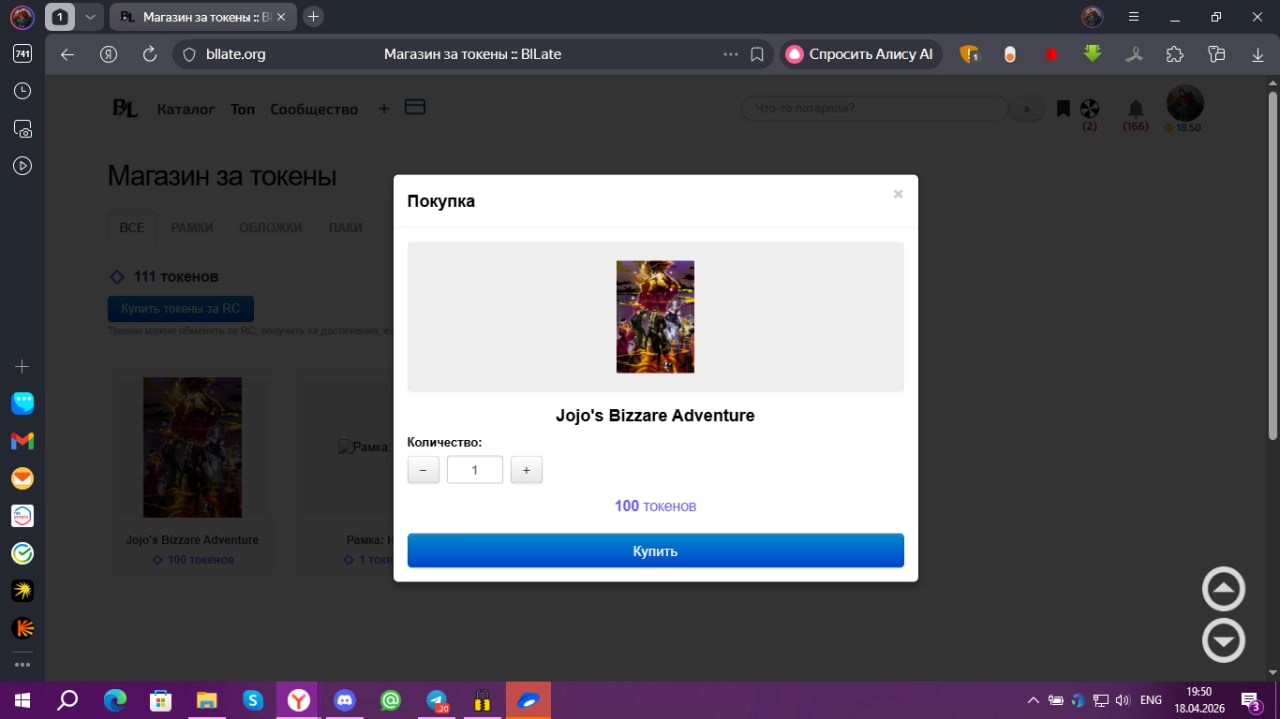
Task: Open the notifications bell showing 166
Action: 1136,108
